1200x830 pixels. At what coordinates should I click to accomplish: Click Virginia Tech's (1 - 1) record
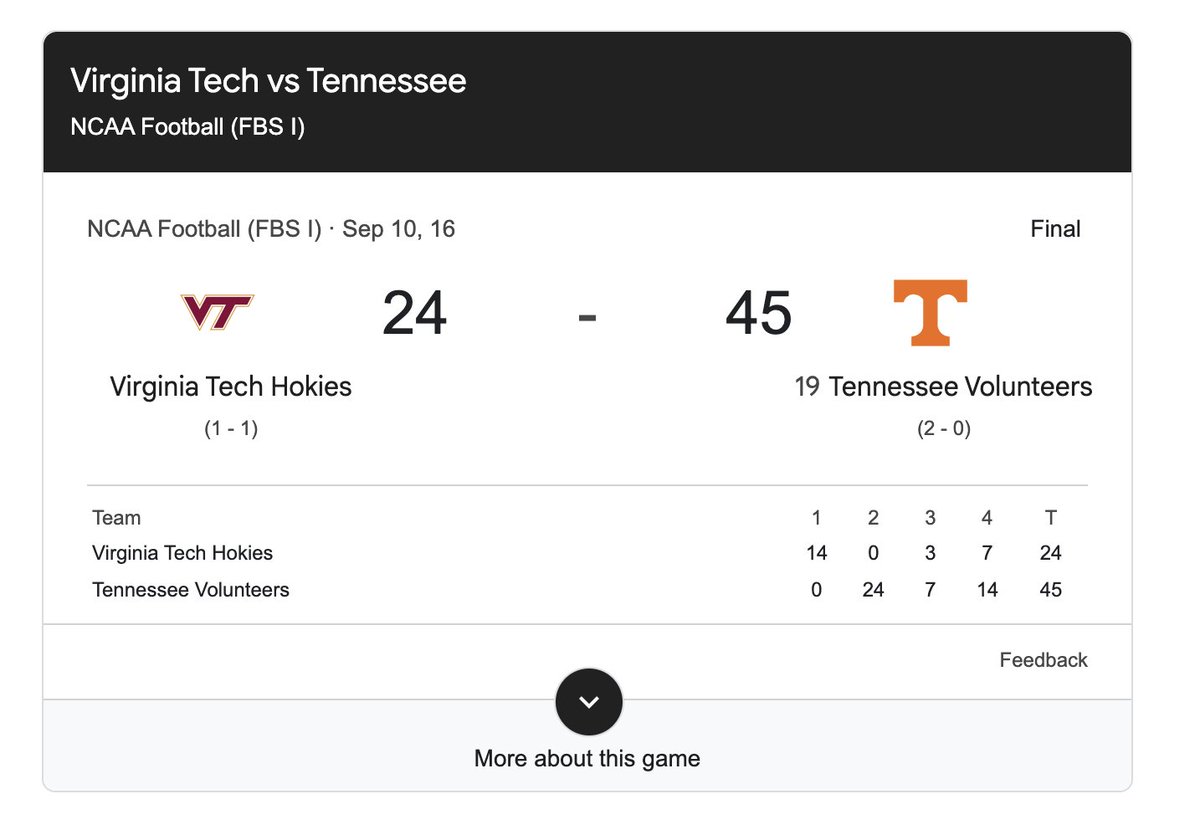tap(231, 429)
